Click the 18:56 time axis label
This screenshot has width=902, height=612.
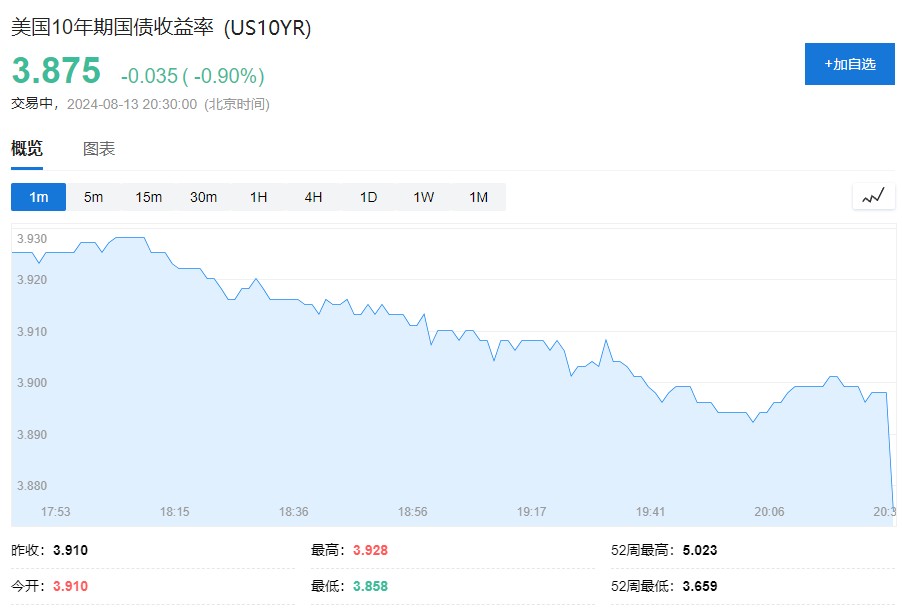412,512
